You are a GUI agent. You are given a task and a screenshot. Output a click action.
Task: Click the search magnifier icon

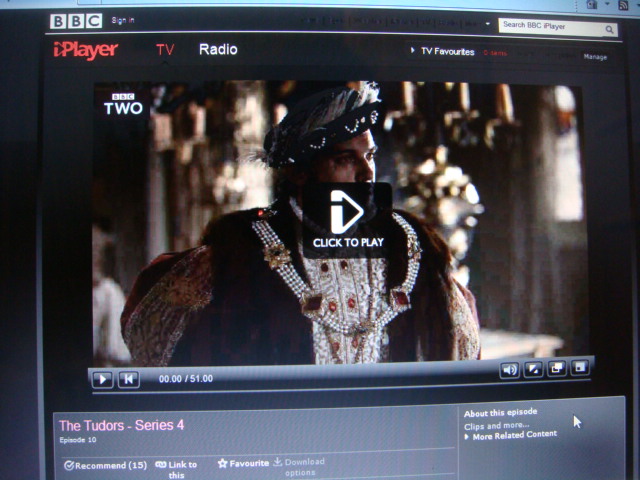(609, 29)
